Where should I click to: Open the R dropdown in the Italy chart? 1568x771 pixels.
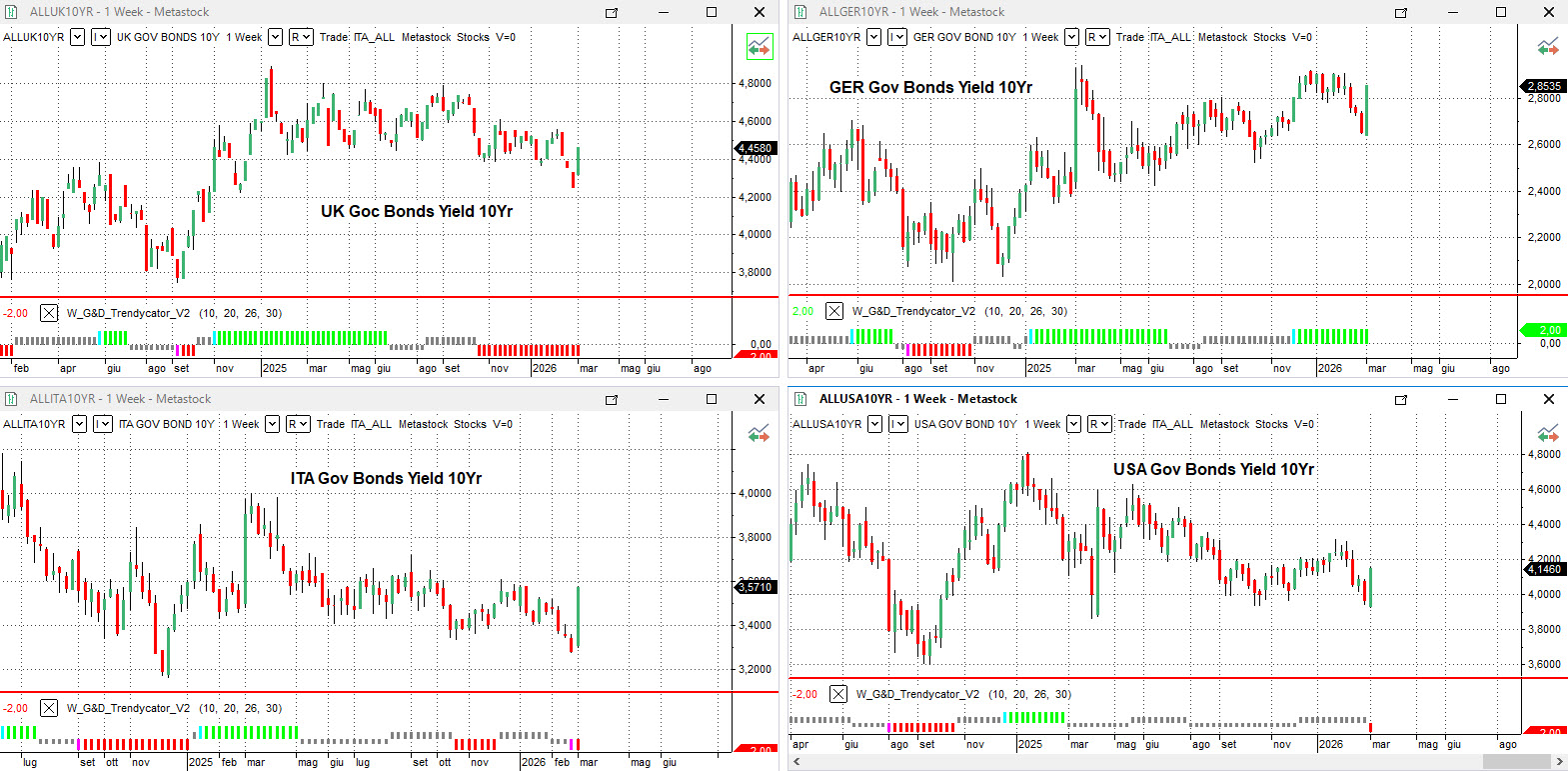point(299,424)
